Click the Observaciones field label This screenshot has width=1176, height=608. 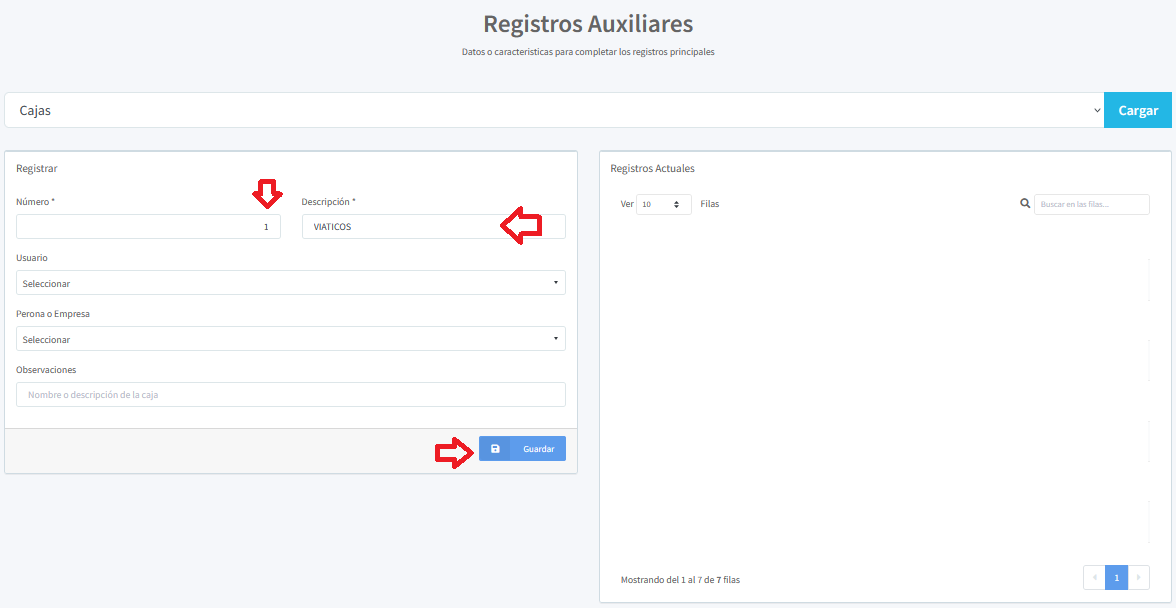click(46, 370)
